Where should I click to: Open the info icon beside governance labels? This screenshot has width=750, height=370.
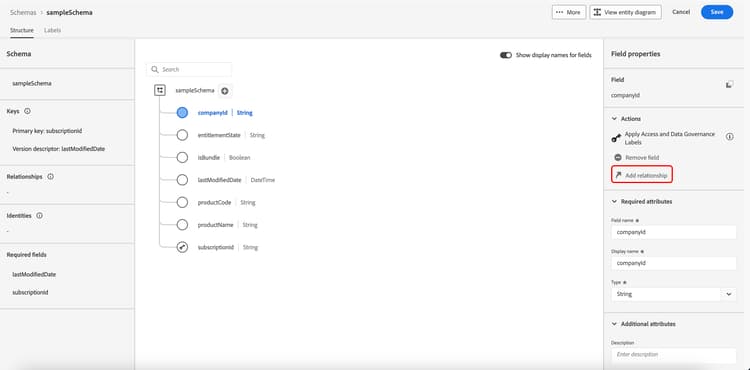point(729,137)
